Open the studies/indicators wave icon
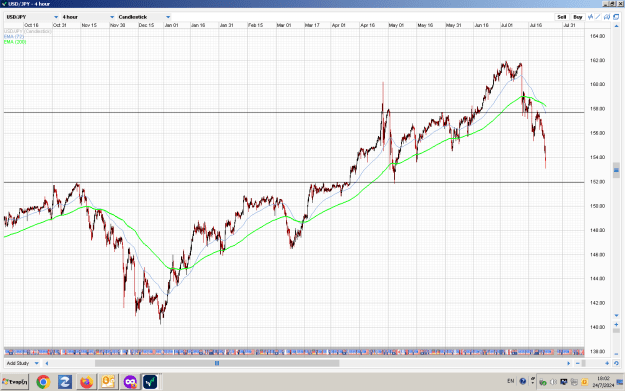The height and width of the screenshot is (391, 625). pyautogui.click(x=591, y=17)
